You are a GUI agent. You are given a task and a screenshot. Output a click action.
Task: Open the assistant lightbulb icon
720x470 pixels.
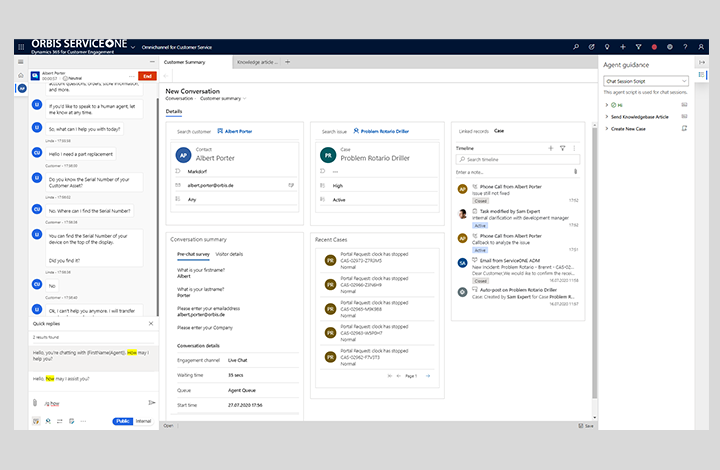tap(607, 47)
